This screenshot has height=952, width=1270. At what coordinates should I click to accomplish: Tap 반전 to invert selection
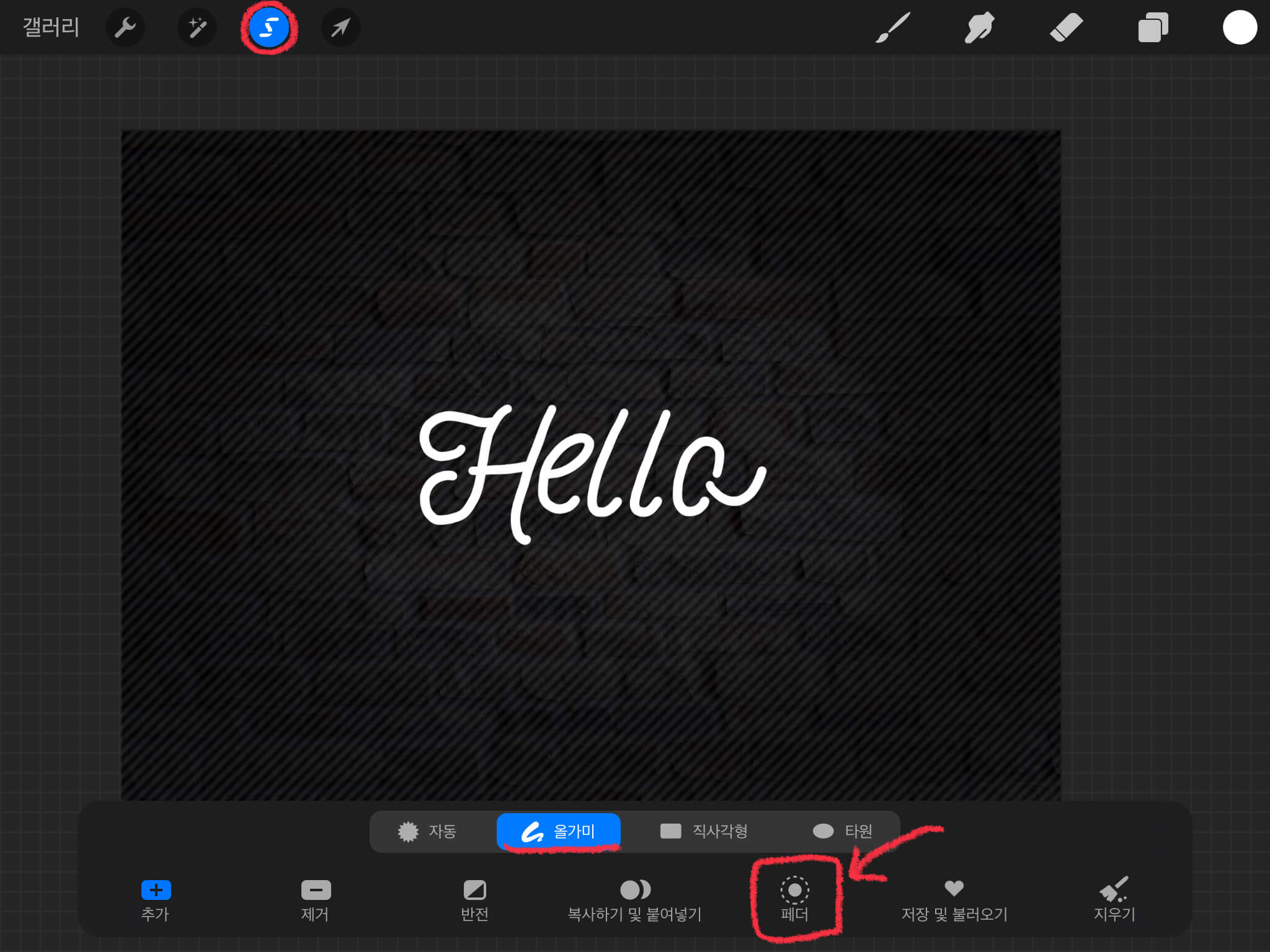(x=475, y=899)
